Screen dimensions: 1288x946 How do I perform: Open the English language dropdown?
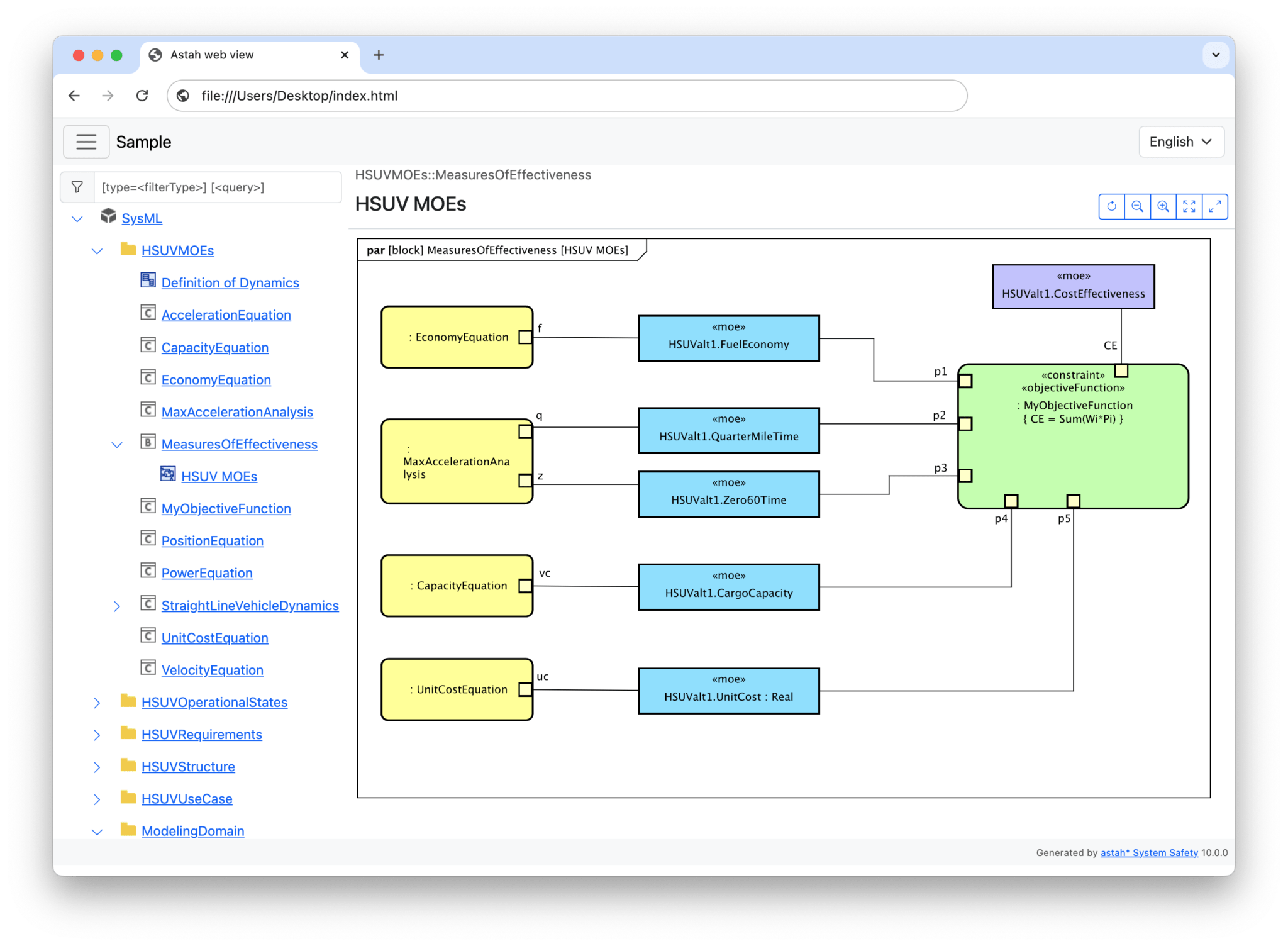[x=1180, y=142]
